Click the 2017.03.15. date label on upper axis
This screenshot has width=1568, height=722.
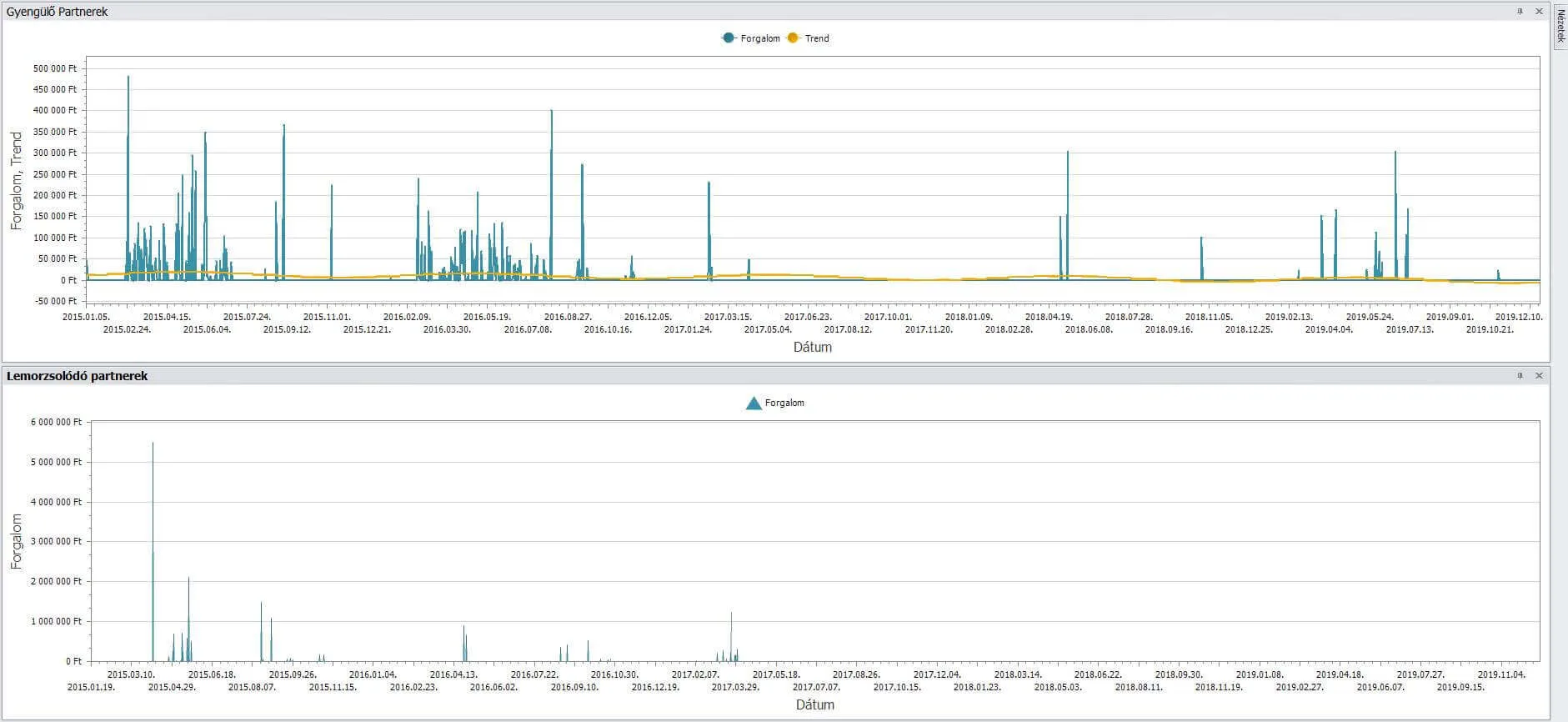(728, 317)
